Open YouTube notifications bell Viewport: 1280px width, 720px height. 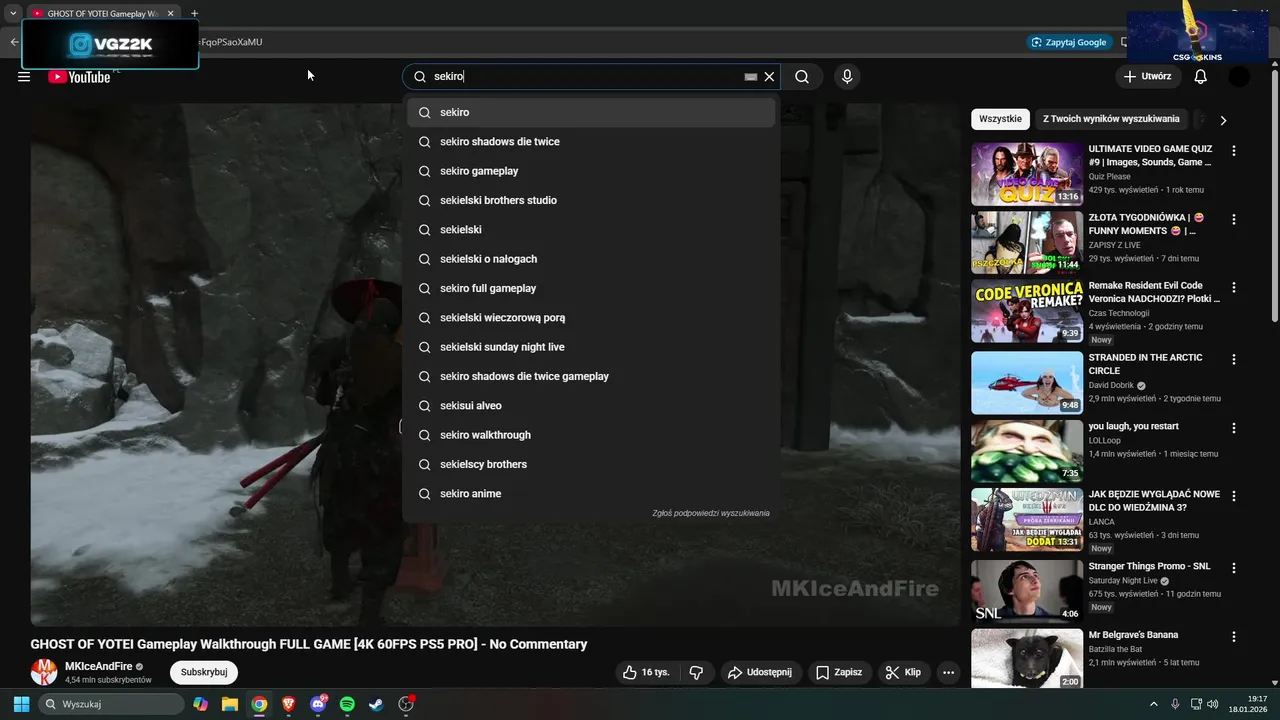point(1201,77)
